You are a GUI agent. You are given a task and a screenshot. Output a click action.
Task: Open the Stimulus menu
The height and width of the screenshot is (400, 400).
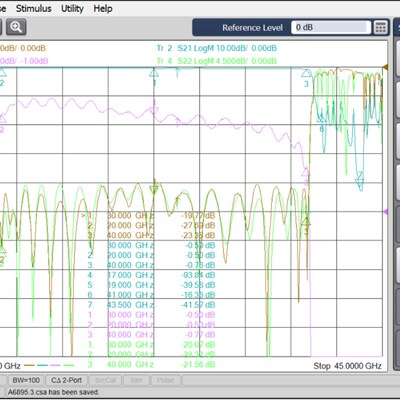pyautogui.click(x=34, y=8)
